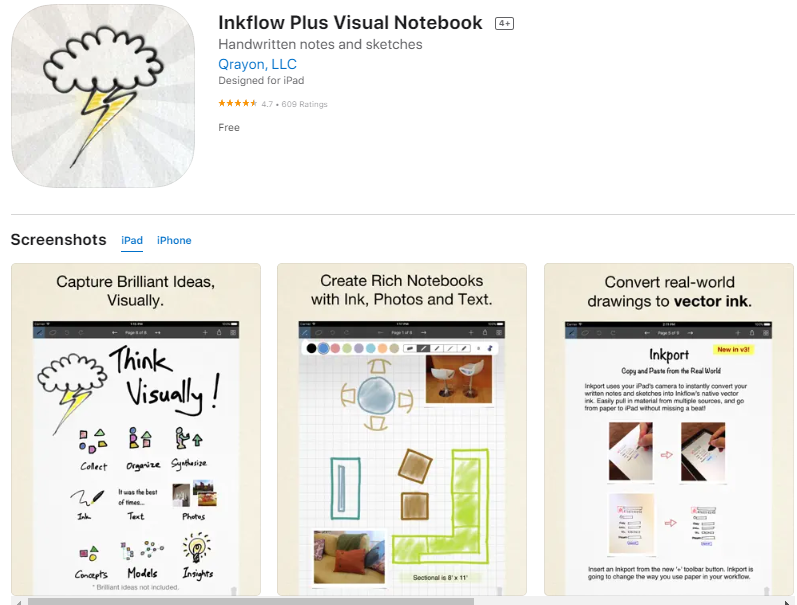Click the lasso icon in the first screenshot
The image size is (797, 605).
(x=52, y=332)
